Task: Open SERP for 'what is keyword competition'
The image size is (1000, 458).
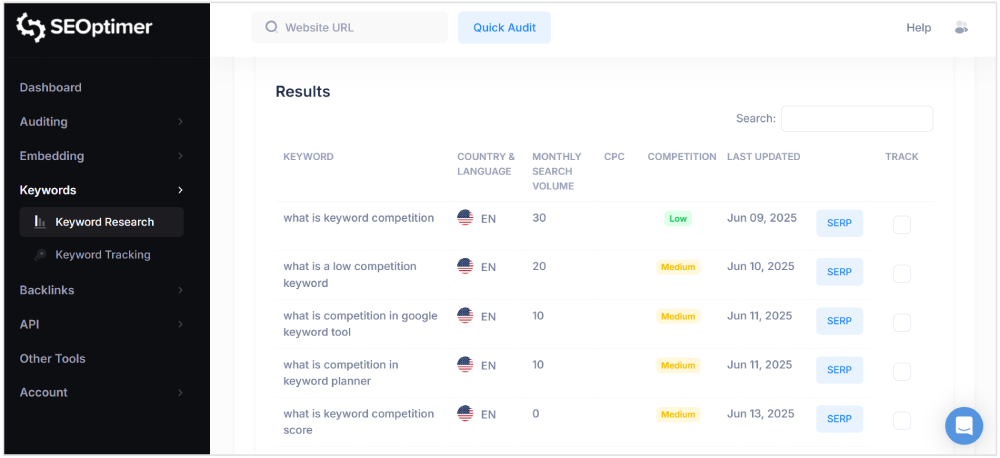Action: point(839,223)
